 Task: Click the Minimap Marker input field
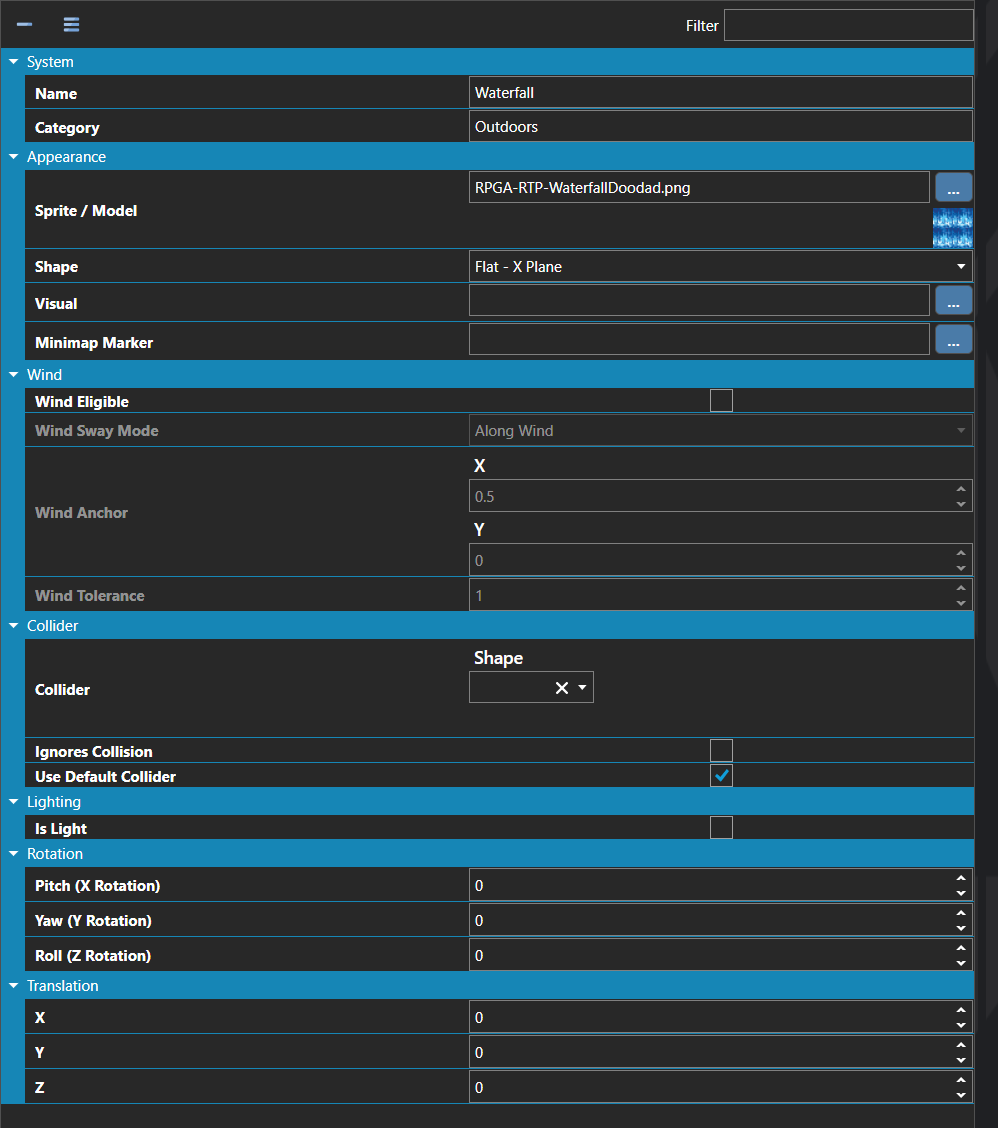tap(699, 340)
